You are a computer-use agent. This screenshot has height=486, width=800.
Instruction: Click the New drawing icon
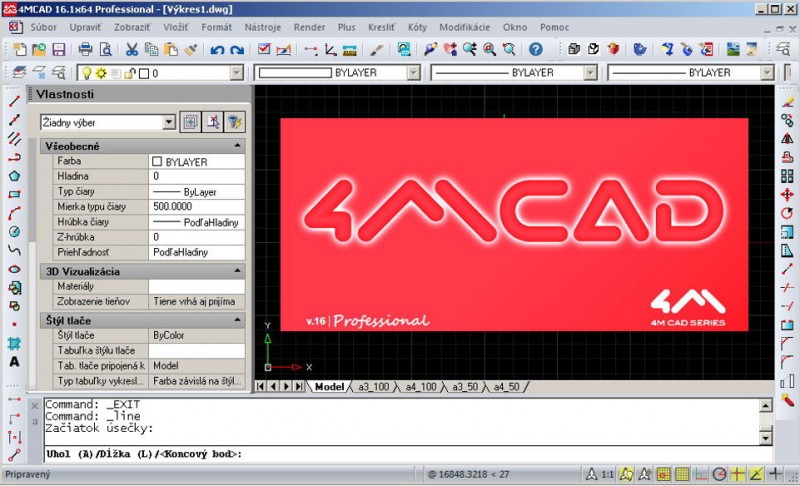[x=19, y=49]
